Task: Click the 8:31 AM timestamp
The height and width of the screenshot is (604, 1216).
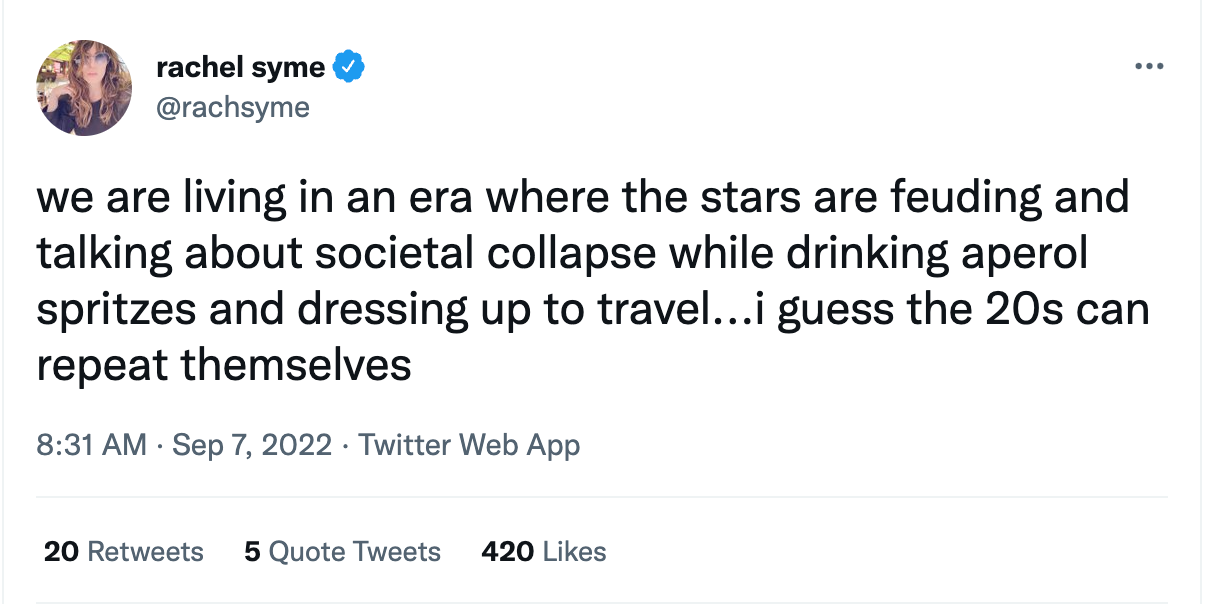Action: 91,445
